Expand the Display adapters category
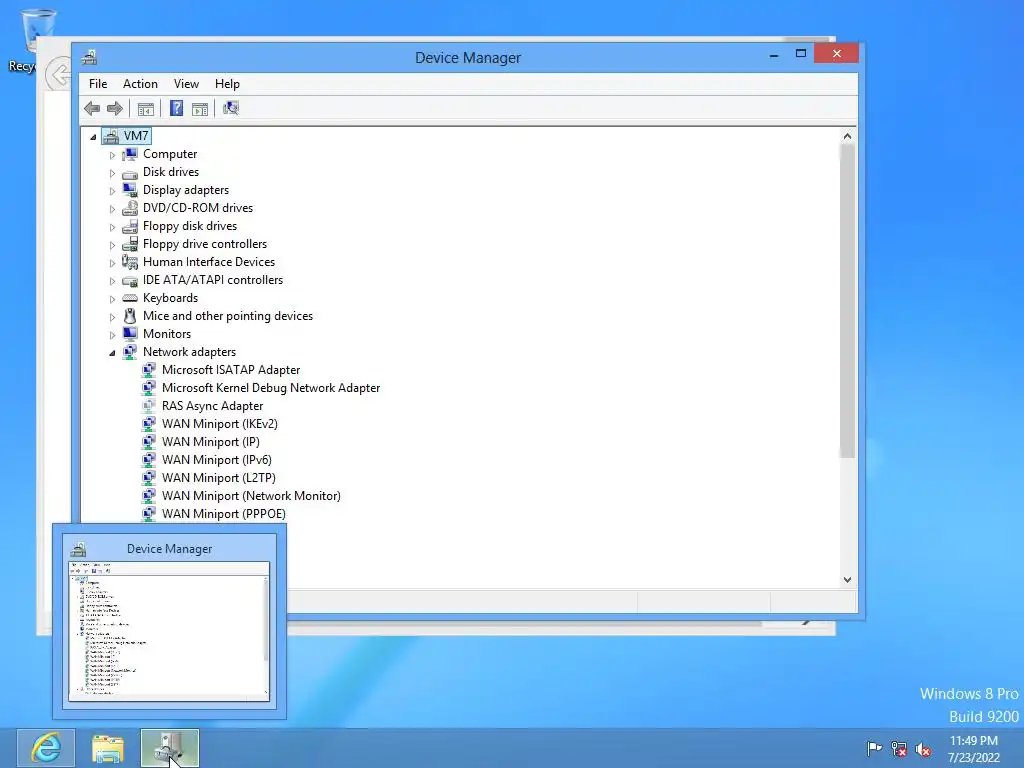The width and height of the screenshot is (1024, 768). tap(112, 191)
